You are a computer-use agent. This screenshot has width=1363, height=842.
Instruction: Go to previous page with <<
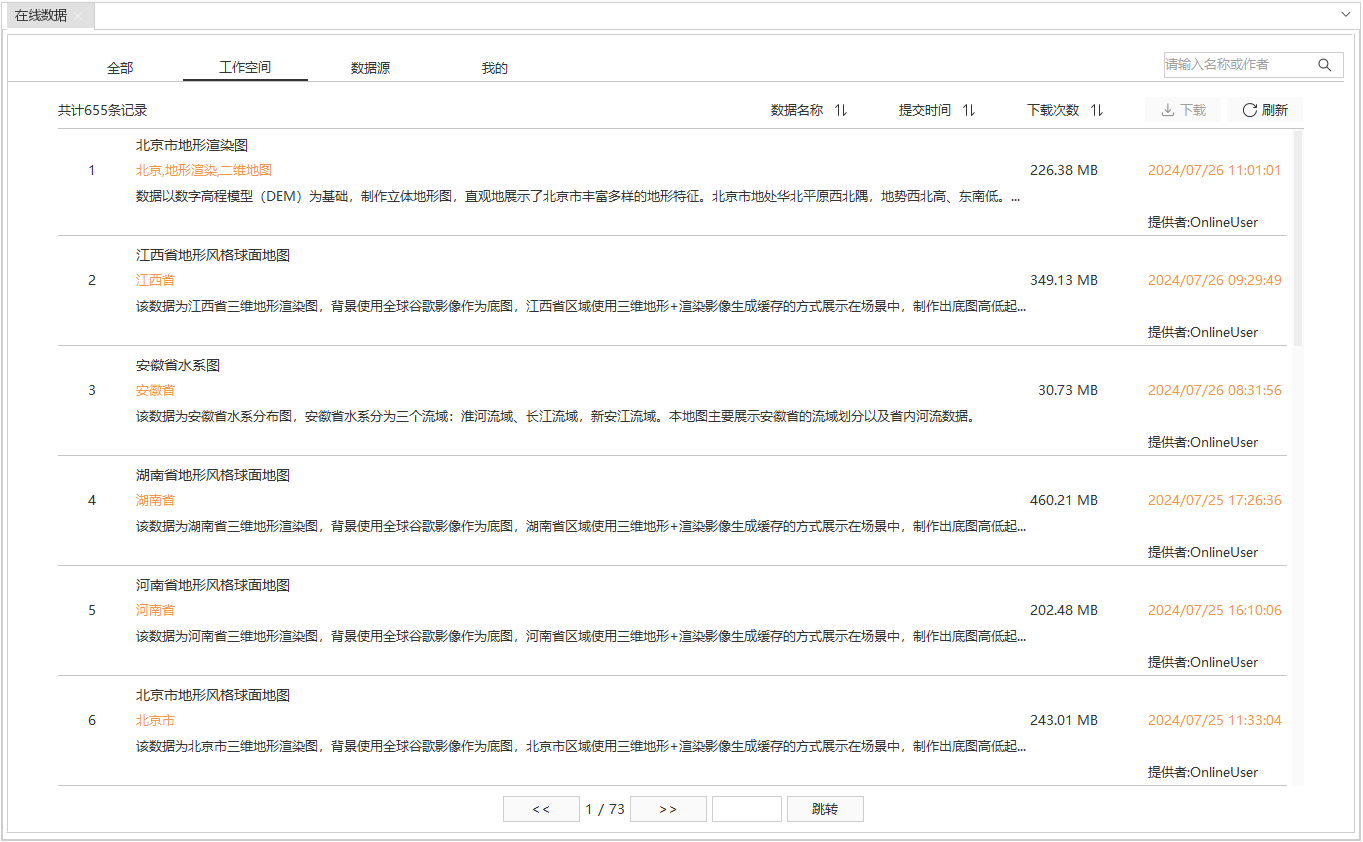pos(541,809)
